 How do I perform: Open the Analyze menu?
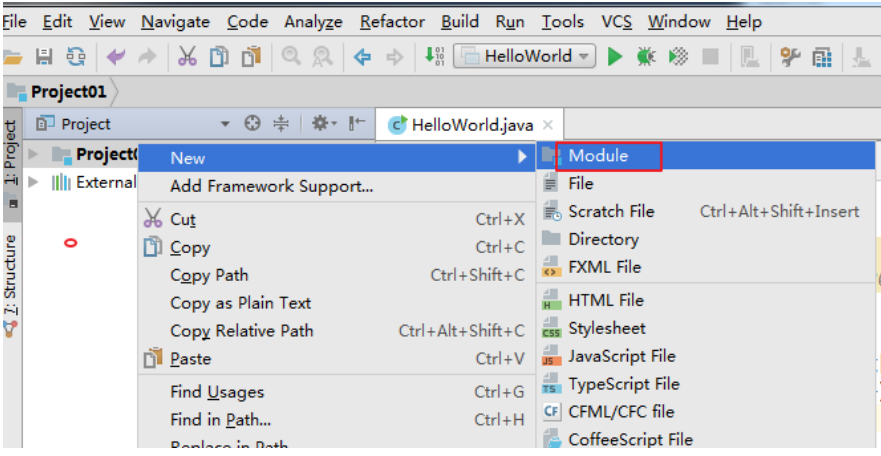point(314,22)
